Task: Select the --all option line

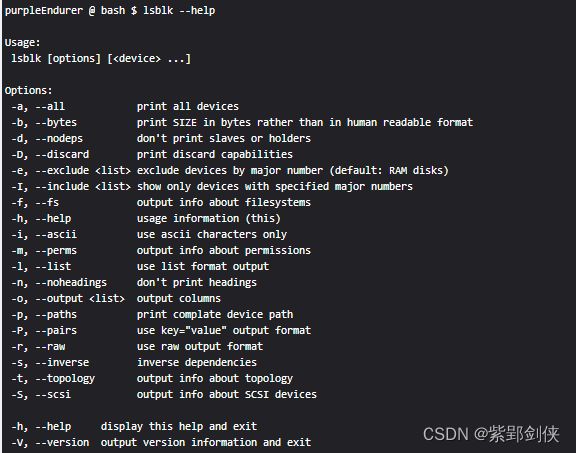Action: coord(125,107)
